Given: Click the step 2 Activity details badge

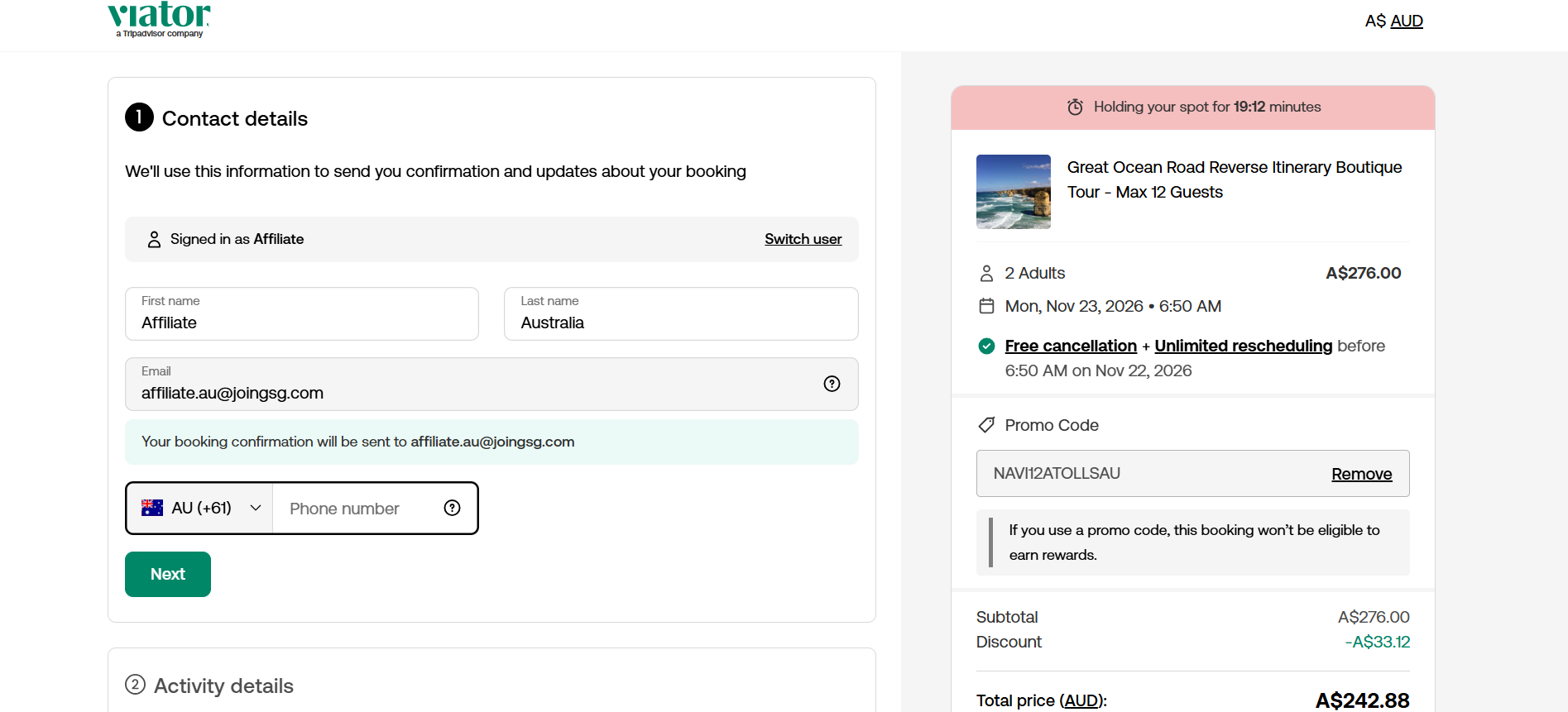Looking at the screenshot, I should [135, 685].
